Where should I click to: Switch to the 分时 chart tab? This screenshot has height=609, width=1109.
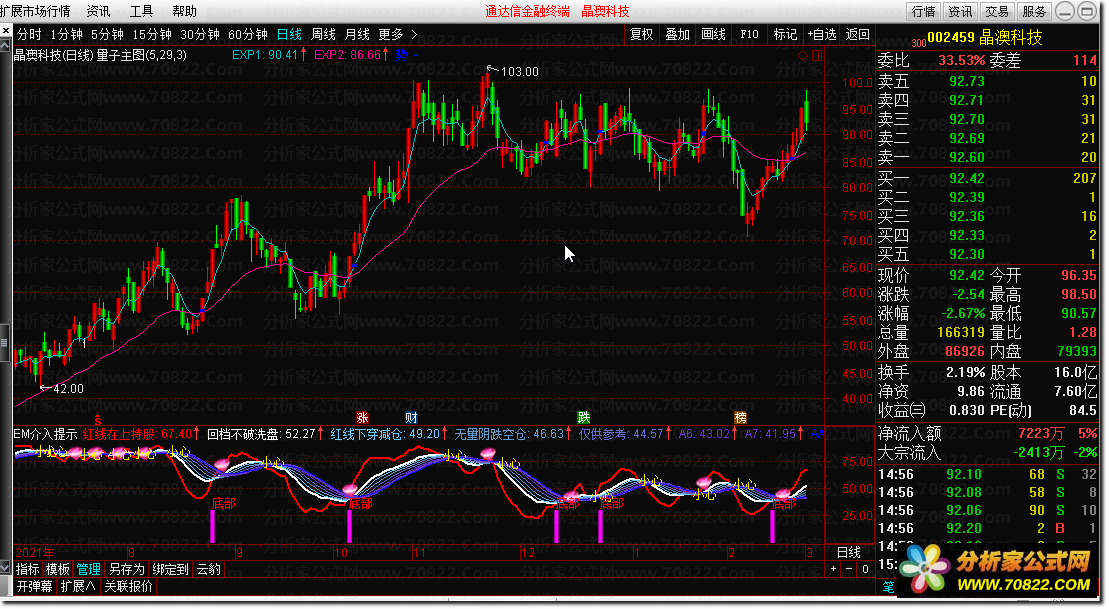(x=29, y=34)
